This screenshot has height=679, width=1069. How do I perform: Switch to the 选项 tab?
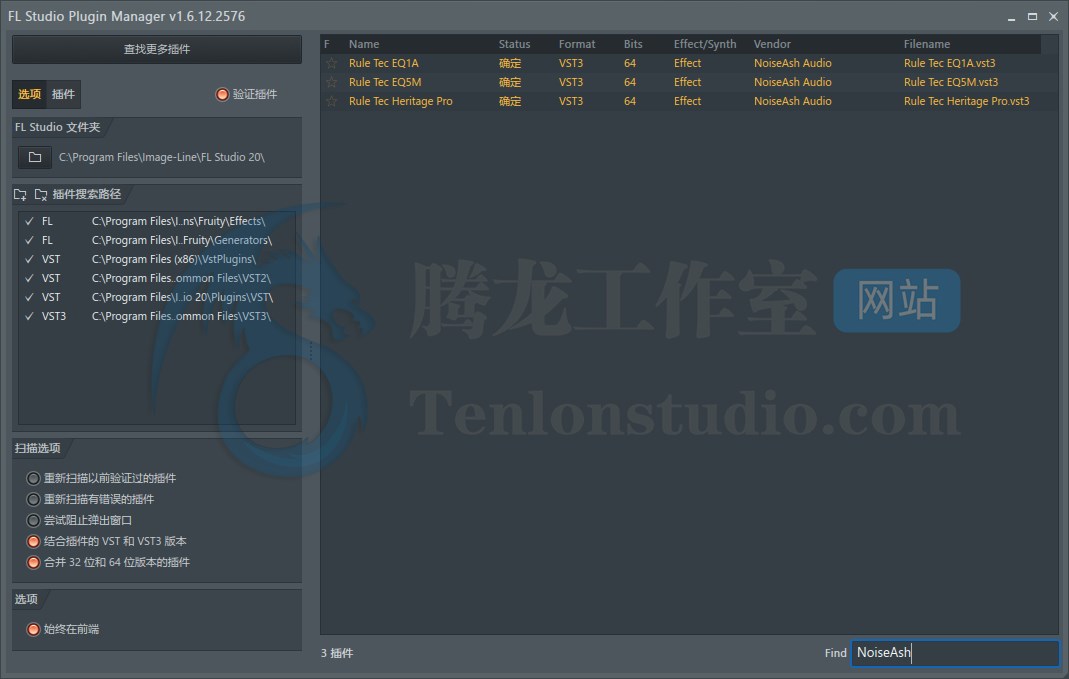point(29,94)
